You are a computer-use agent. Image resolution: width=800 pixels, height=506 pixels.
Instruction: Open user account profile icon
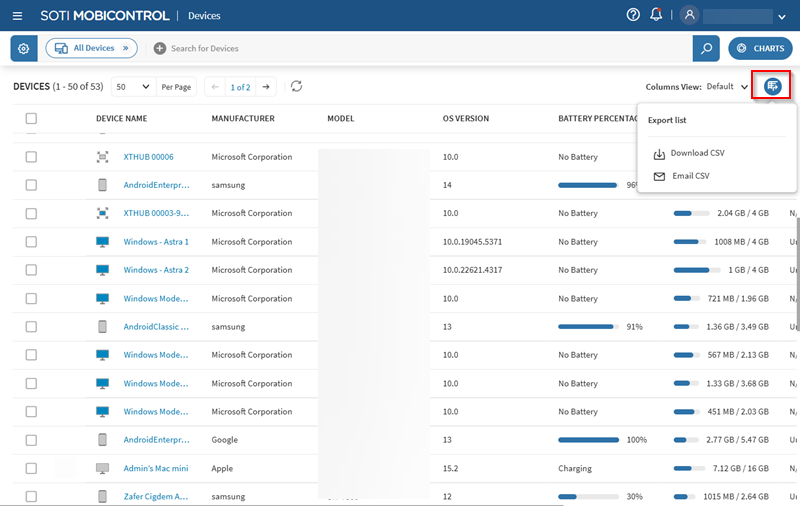click(689, 15)
